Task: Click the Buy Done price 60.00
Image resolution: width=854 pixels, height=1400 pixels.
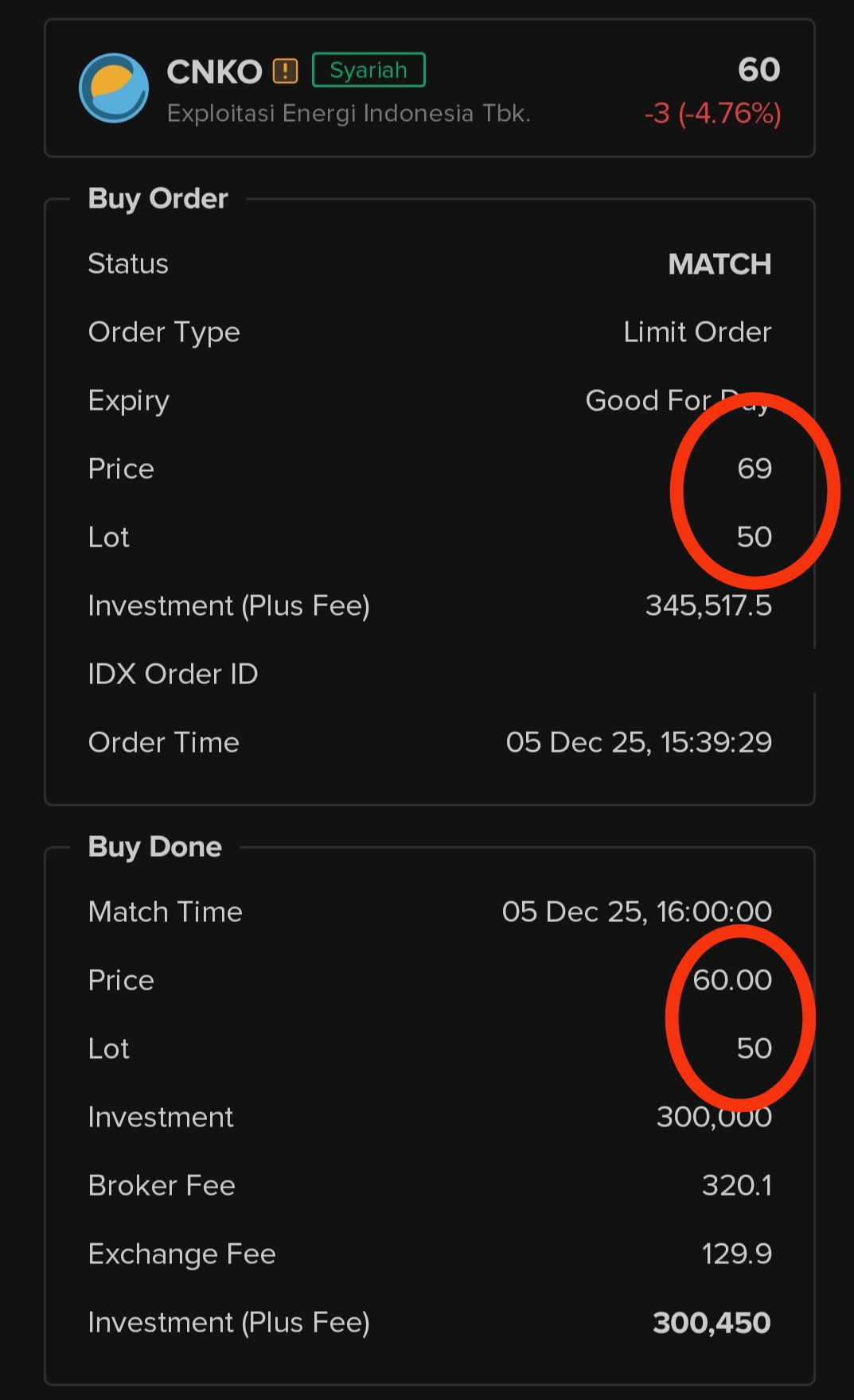Action: point(732,980)
